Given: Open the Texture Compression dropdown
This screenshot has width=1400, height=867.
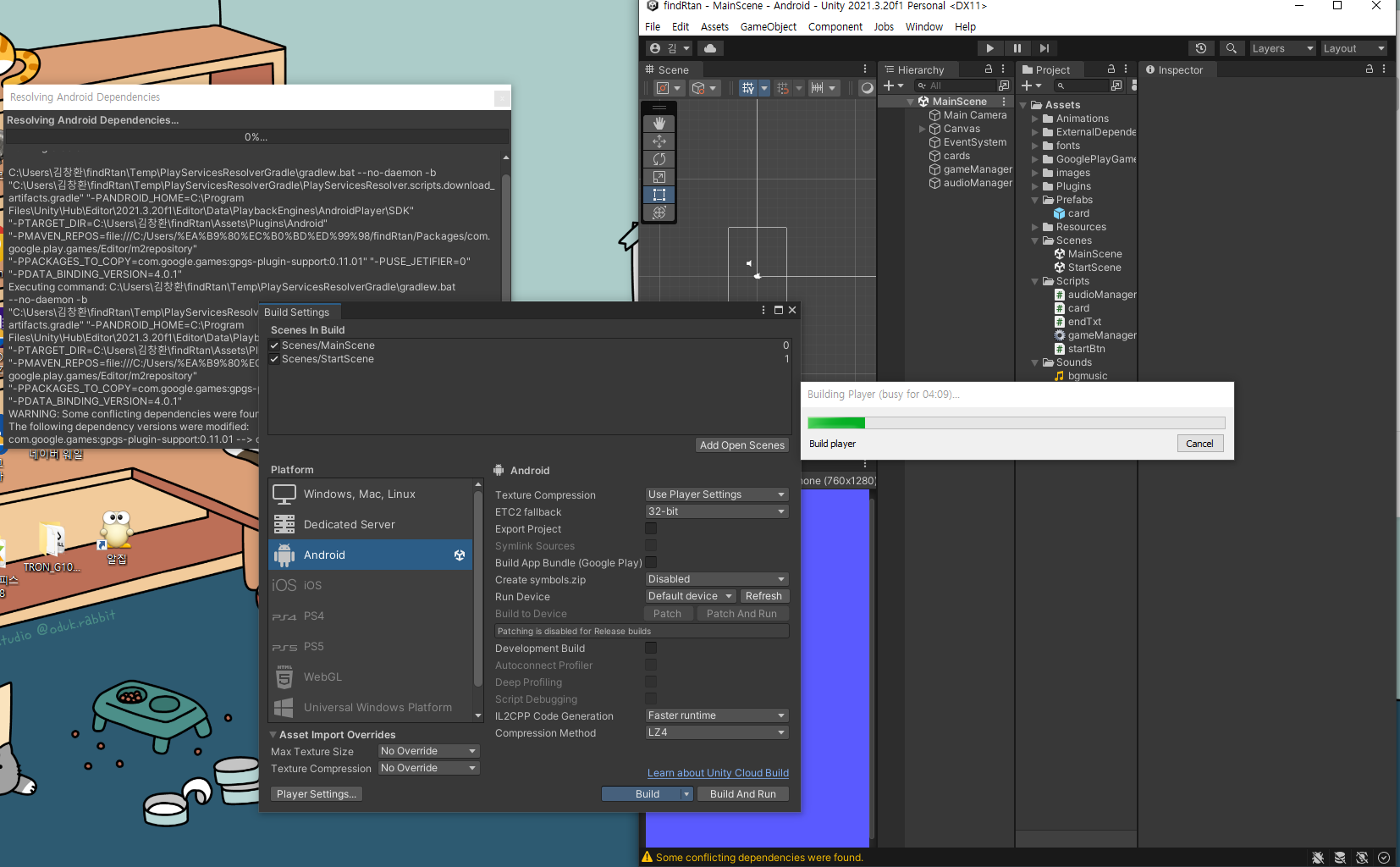Looking at the screenshot, I should pyautogui.click(x=717, y=494).
